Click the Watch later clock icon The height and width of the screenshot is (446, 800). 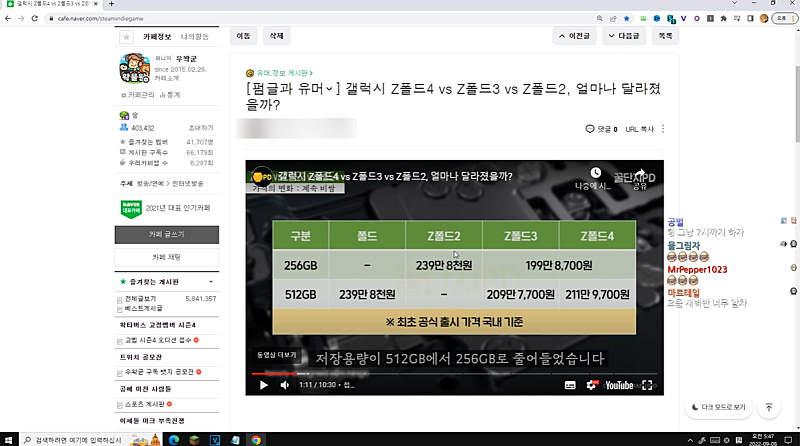(x=595, y=173)
